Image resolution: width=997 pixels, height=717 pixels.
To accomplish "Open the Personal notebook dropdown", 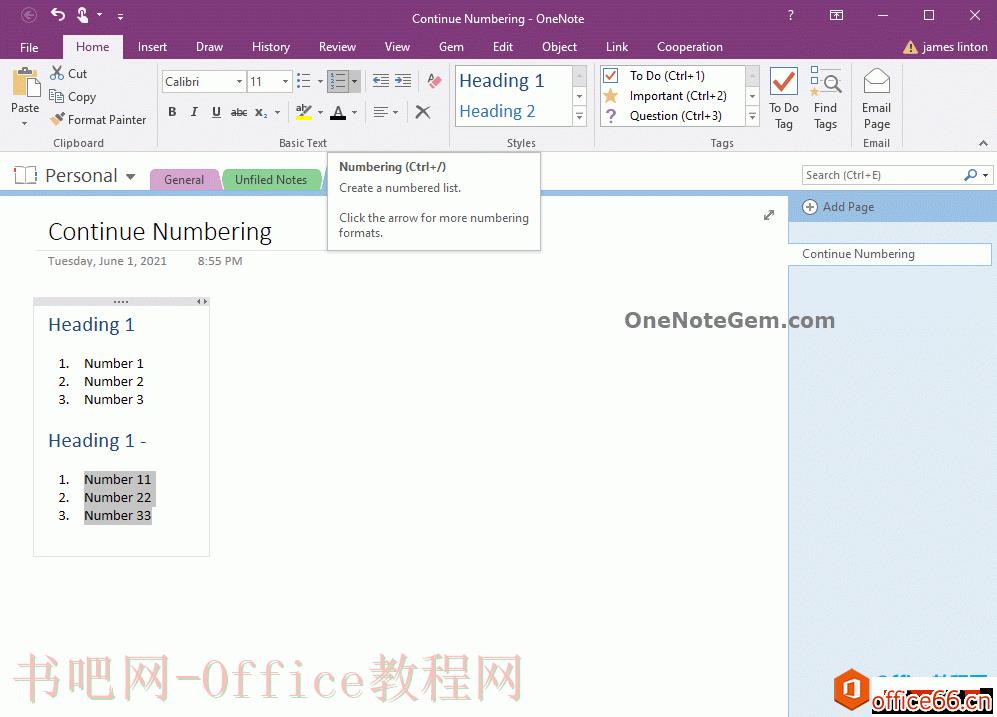I will click(130, 176).
